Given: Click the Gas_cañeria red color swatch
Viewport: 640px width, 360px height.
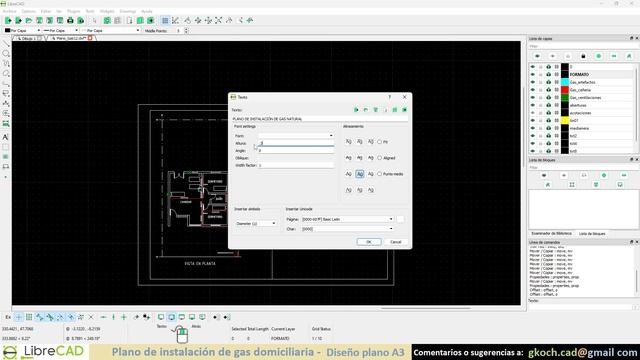Looking at the screenshot, I should (x=565, y=90).
